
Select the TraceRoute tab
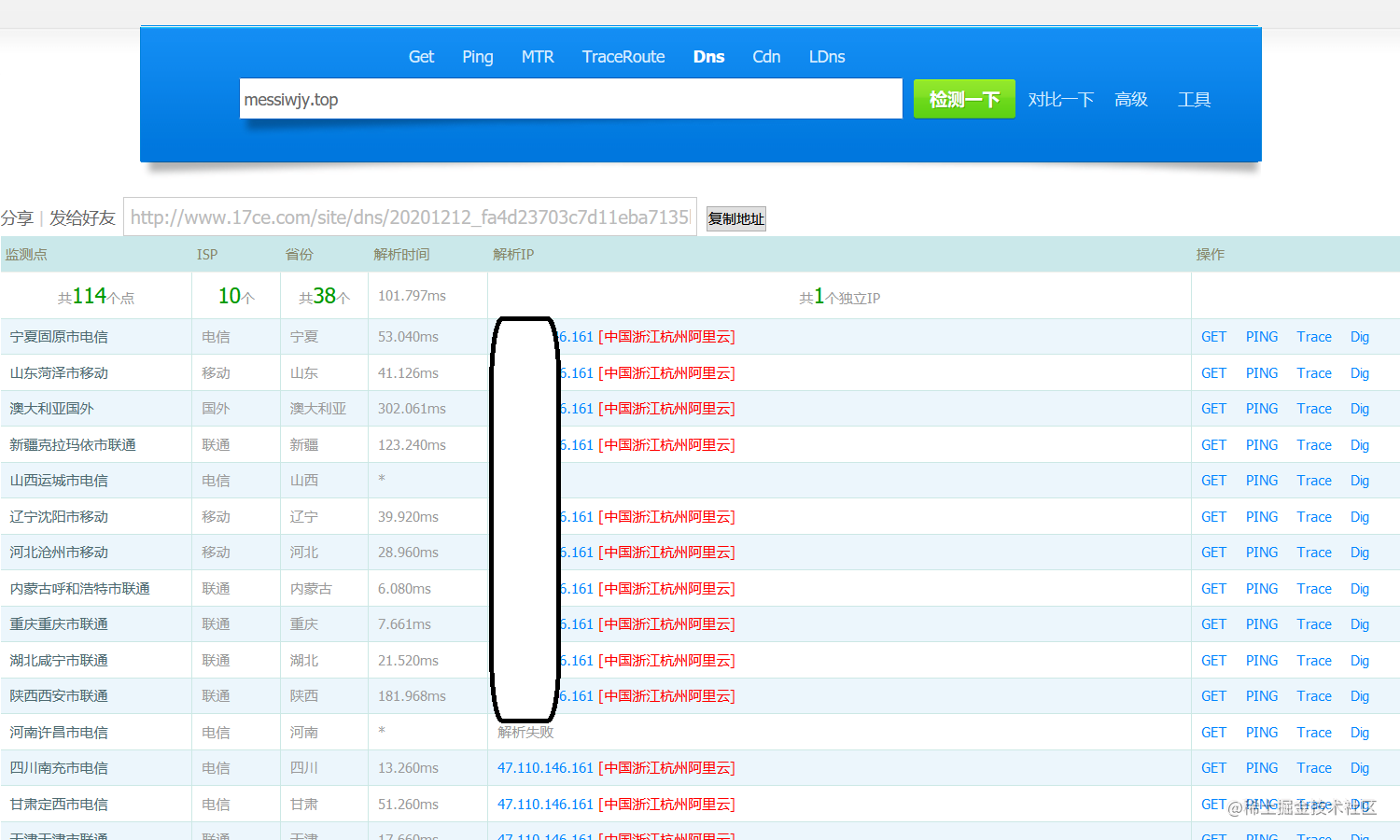click(x=623, y=57)
